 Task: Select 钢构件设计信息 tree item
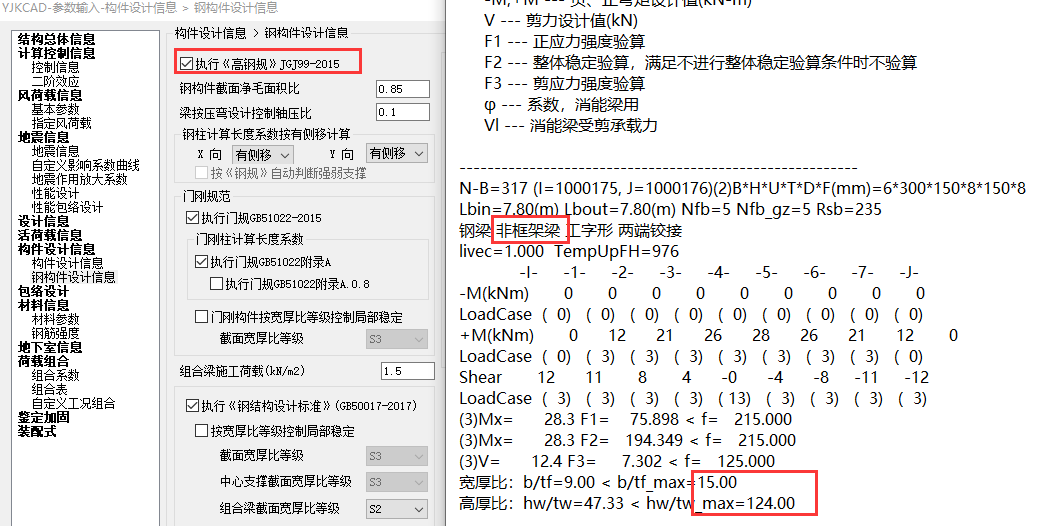point(74,277)
